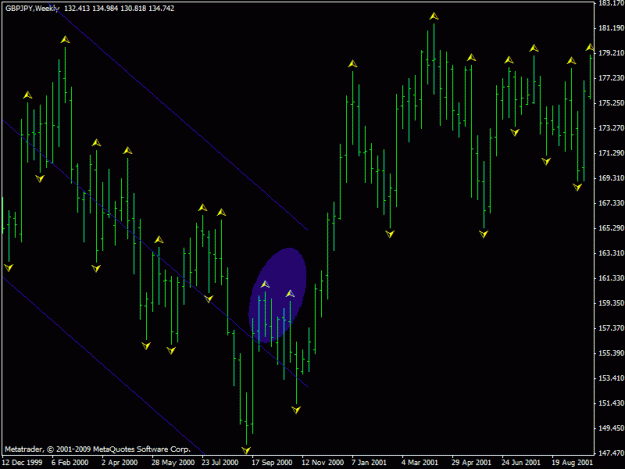
Task: Click the 2 Apr 2000 date label
Action: tap(119, 463)
